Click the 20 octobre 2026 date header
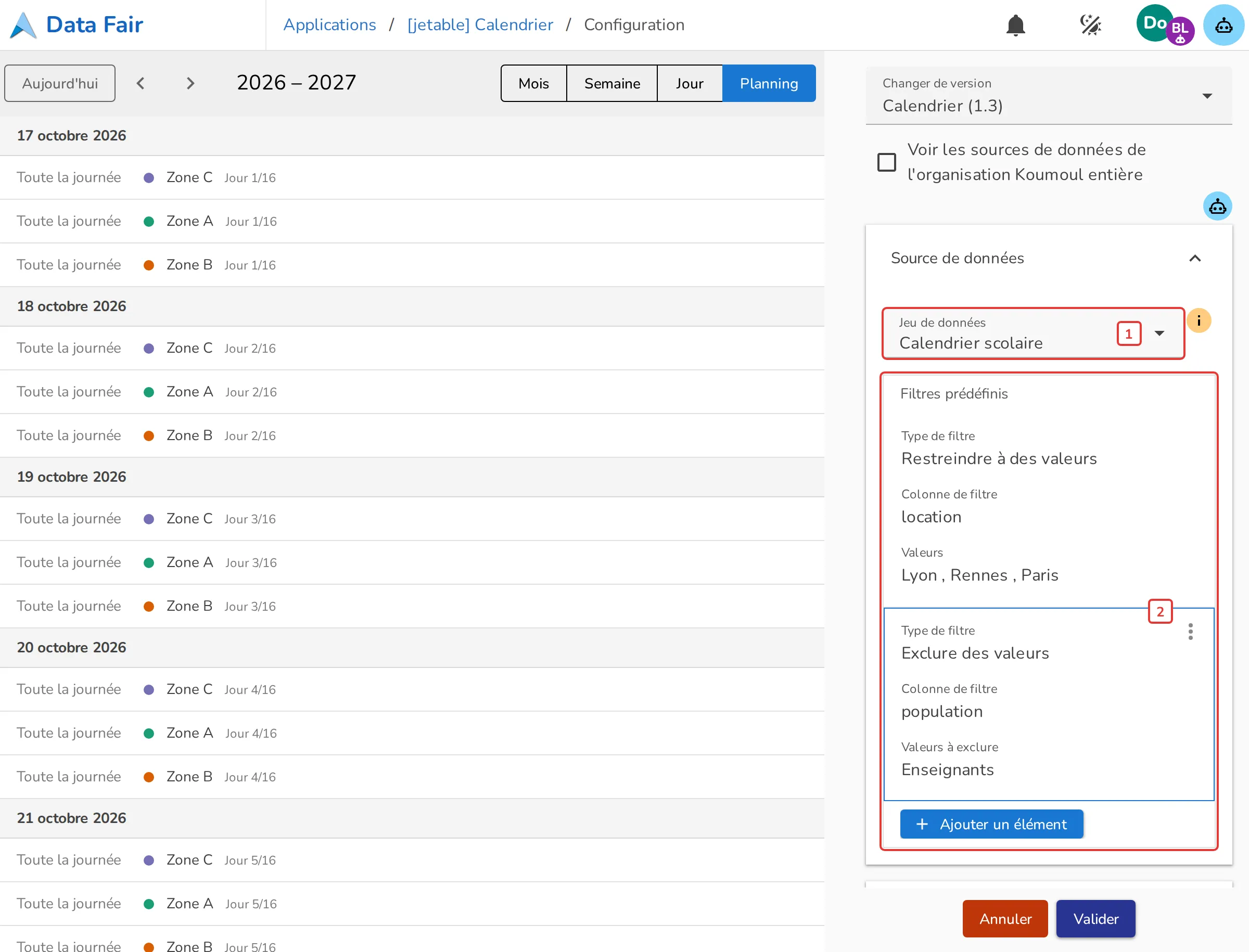Viewport: 1249px width, 952px height. [412, 647]
